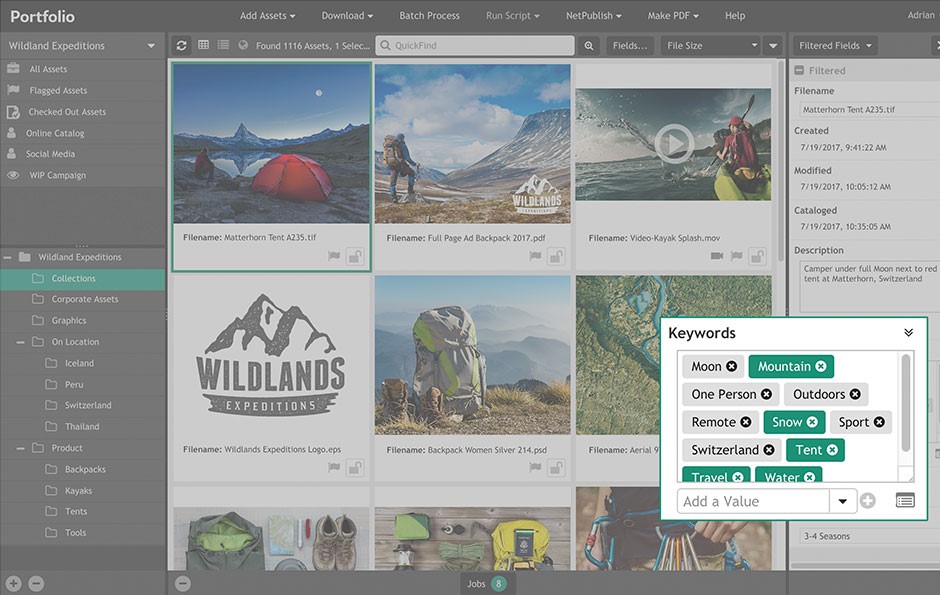Switch to thumbnail grid view
This screenshot has width=940, height=595.
(204, 46)
